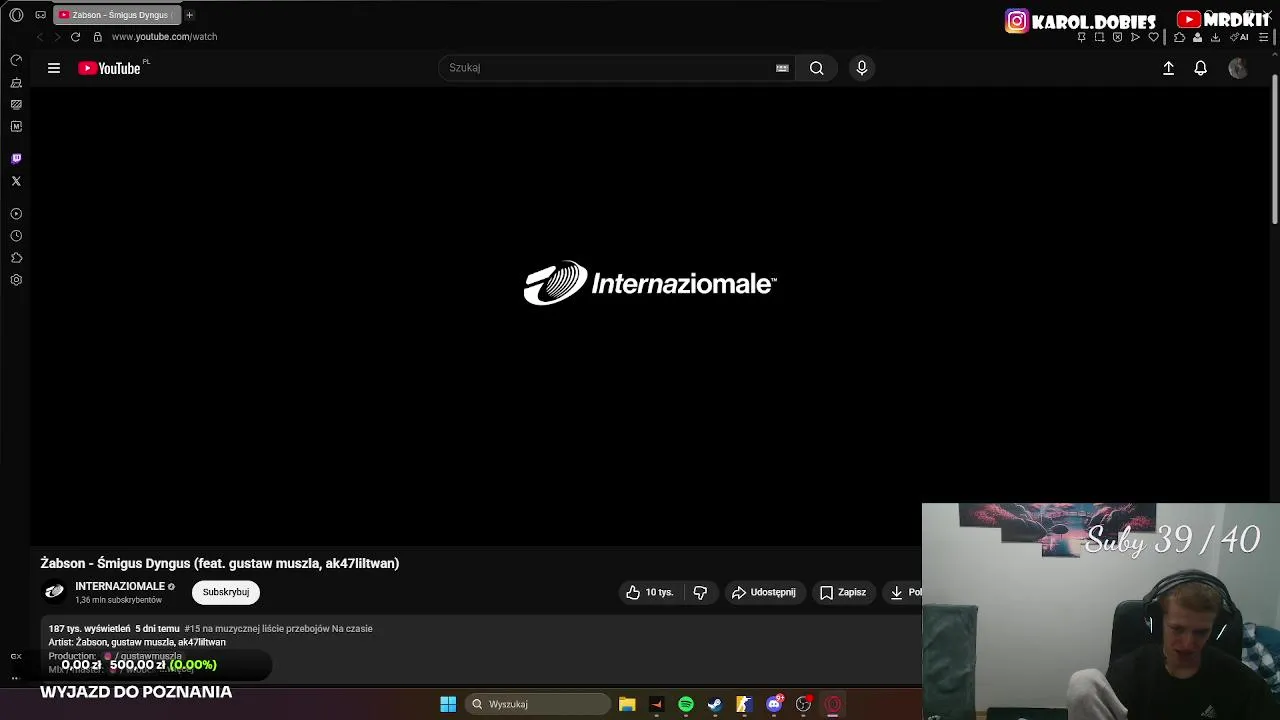The width and height of the screenshot is (1280, 720).
Task: Click the video title Żabson - Śmigus Dyngus
Action: 220,563
